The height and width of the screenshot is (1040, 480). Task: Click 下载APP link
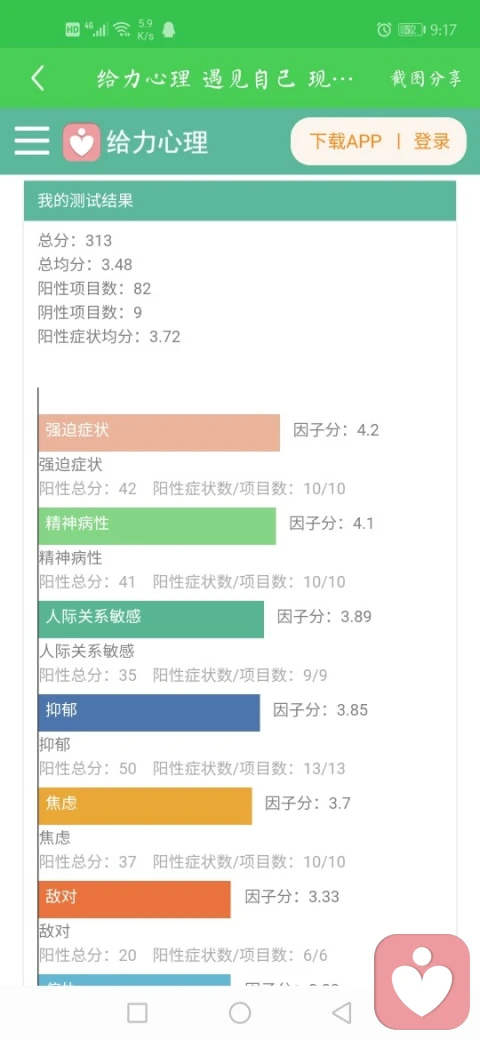(x=345, y=141)
